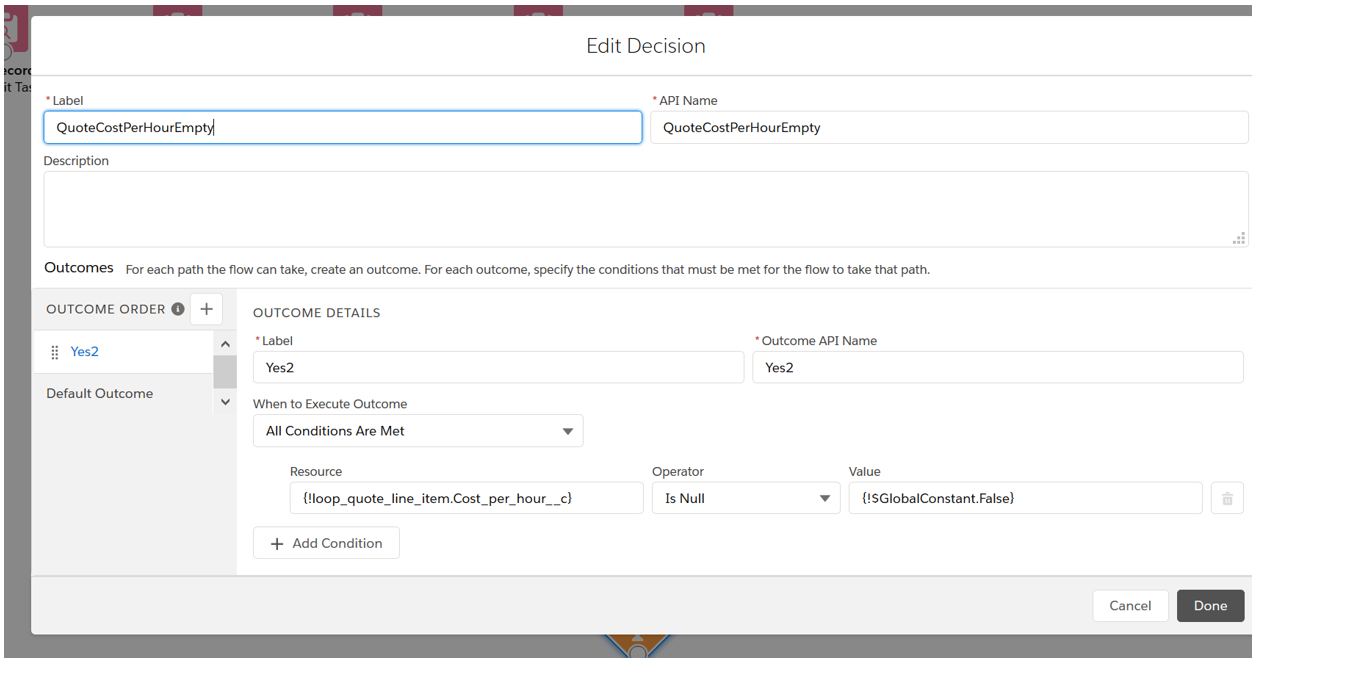This screenshot has width=1350, height=685.
Task: Click the up arrow above the outcome scrollbar
Action: [225, 343]
